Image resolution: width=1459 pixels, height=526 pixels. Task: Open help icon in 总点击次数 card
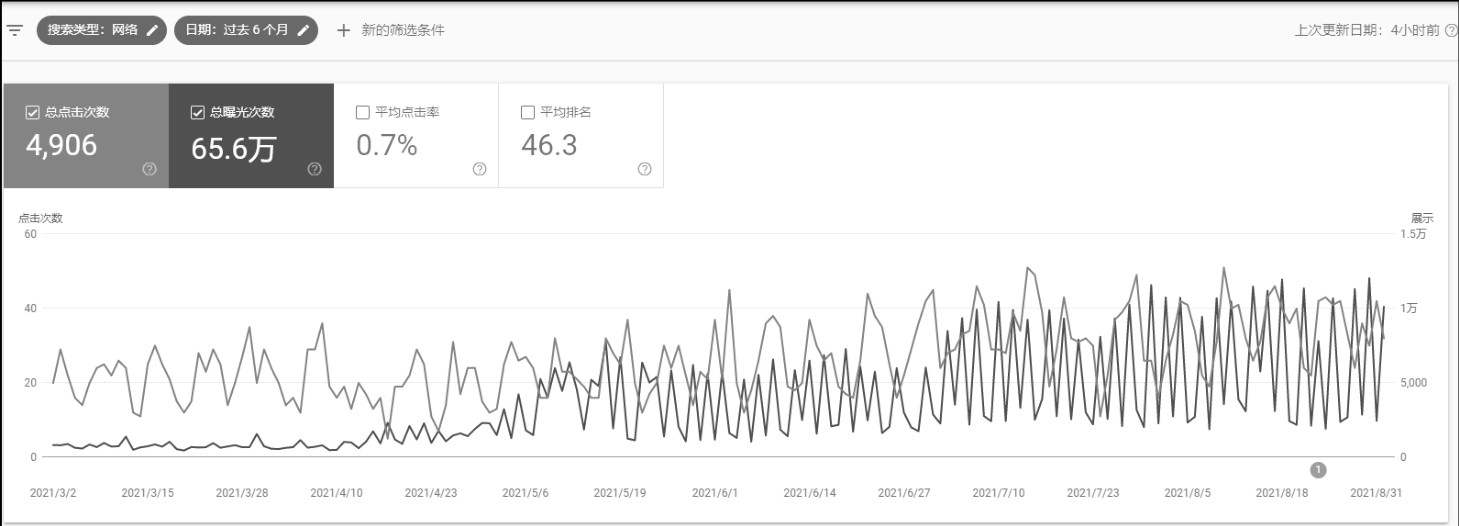149,169
